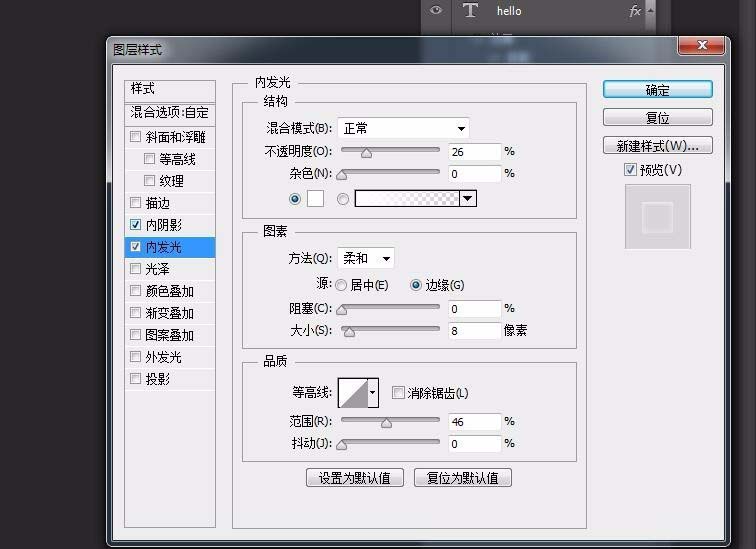Open the 描边 settings label
The image size is (756, 549).
click(x=158, y=203)
